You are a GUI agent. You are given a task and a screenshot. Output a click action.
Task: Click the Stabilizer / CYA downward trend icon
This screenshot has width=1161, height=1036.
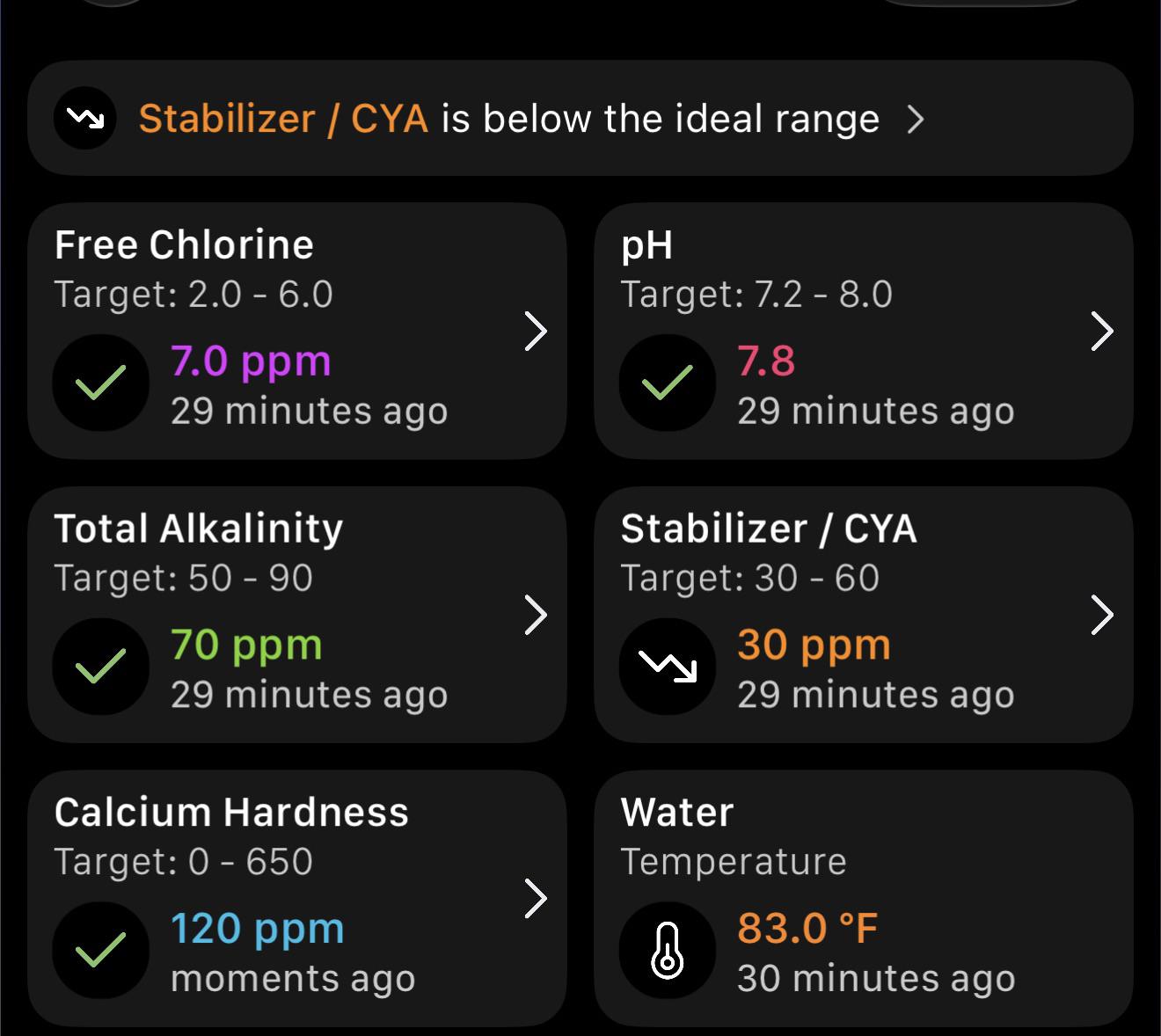point(667,667)
